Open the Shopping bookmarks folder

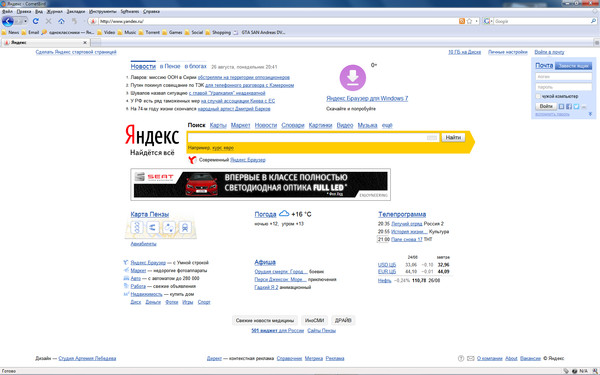point(218,33)
